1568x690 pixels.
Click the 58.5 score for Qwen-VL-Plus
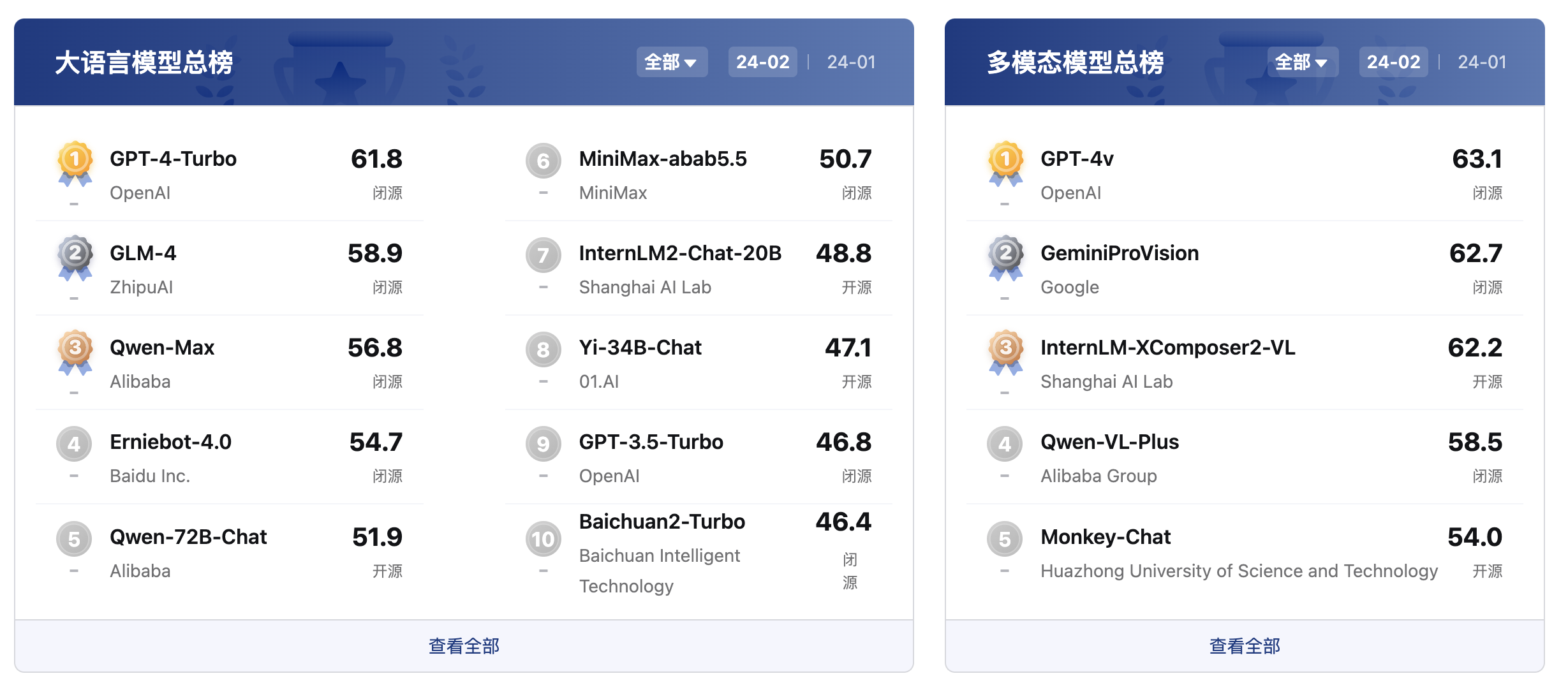tap(1475, 442)
